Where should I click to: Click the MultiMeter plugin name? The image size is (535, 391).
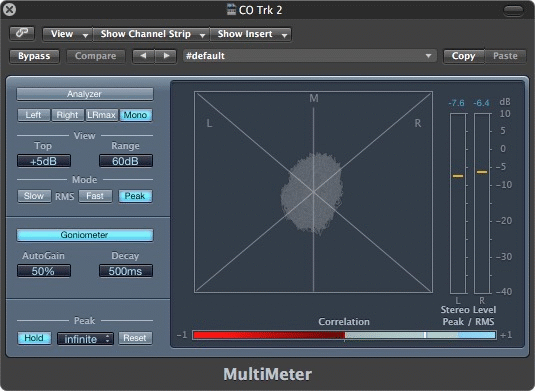pos(268,374)
